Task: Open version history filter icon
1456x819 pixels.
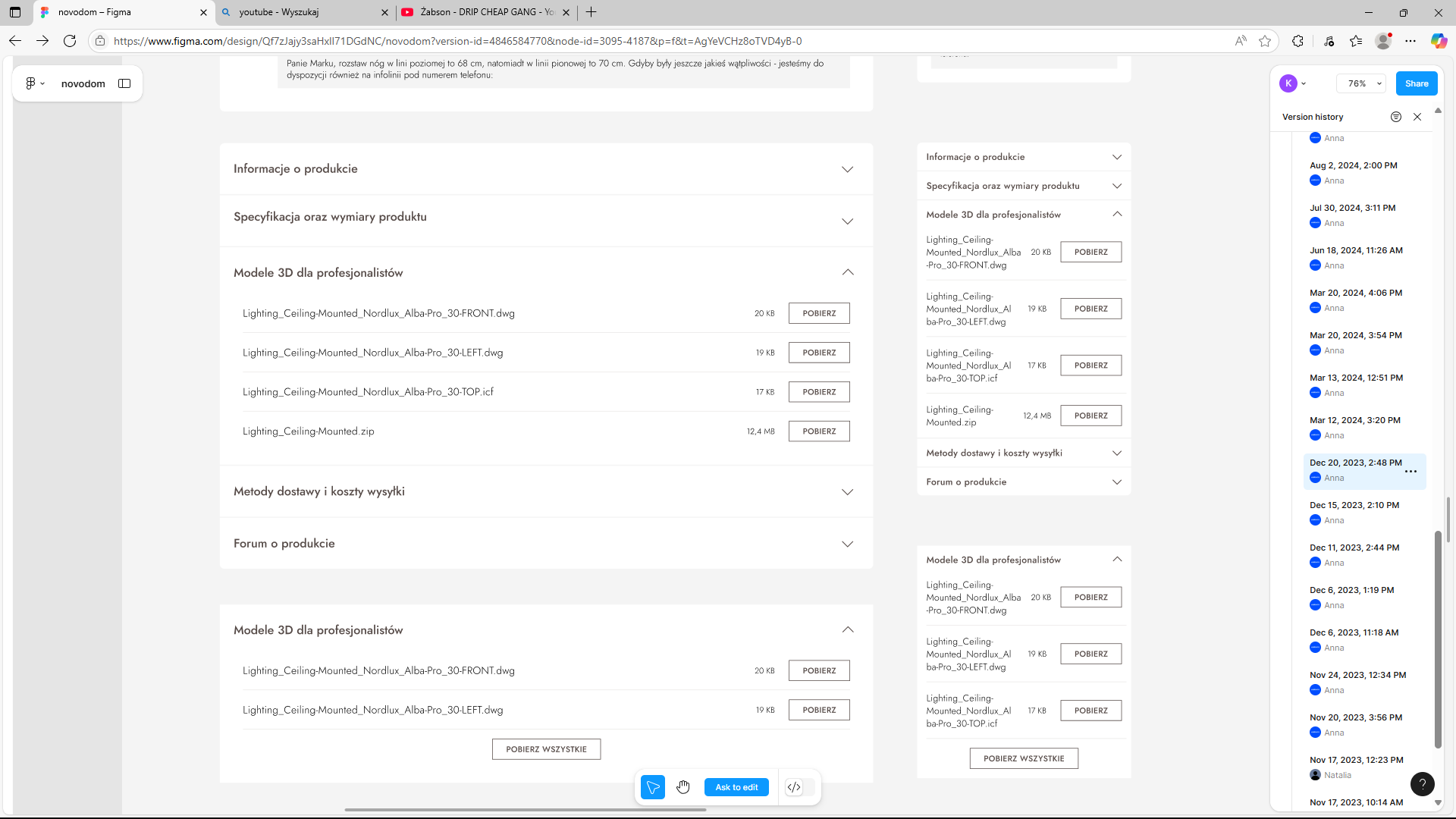Action: (1395, 117)
